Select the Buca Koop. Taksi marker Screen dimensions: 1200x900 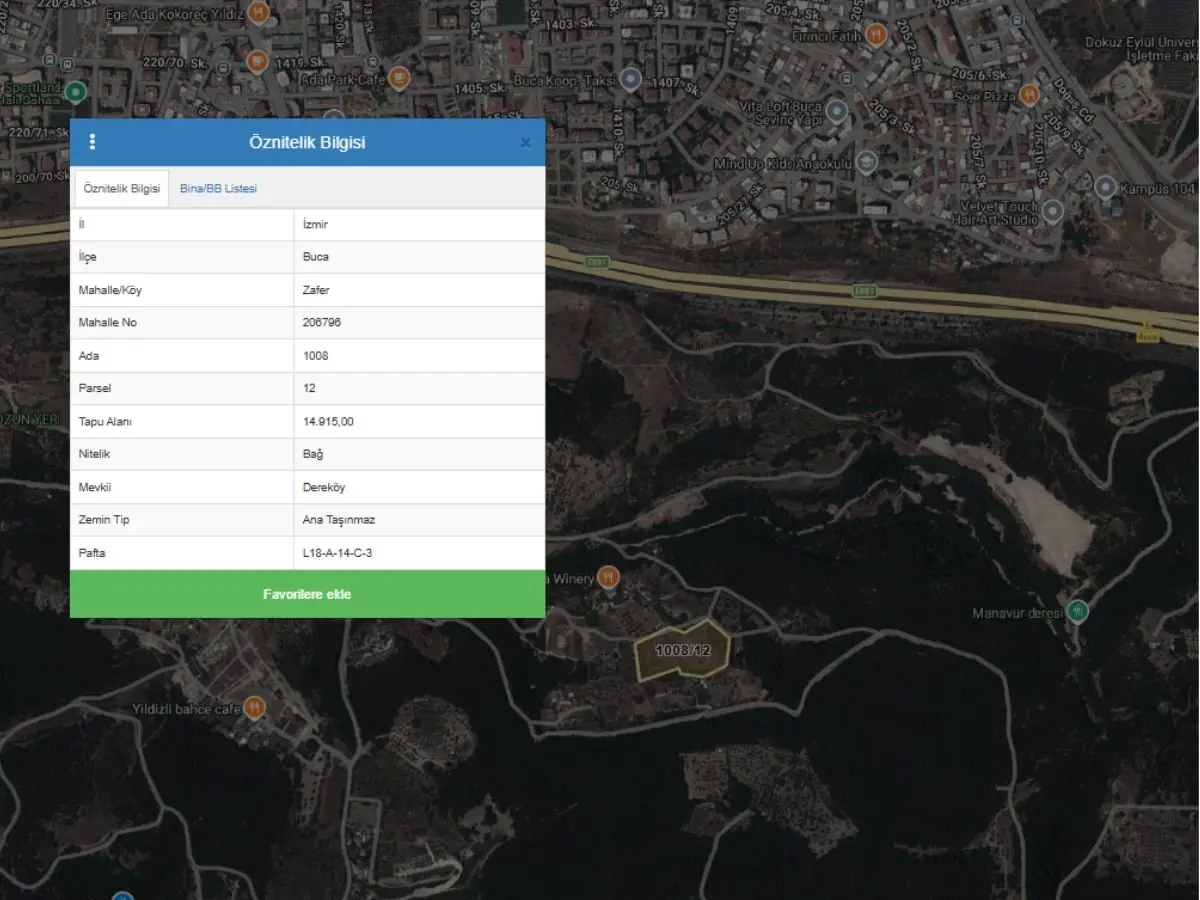[x=630, y=78]
